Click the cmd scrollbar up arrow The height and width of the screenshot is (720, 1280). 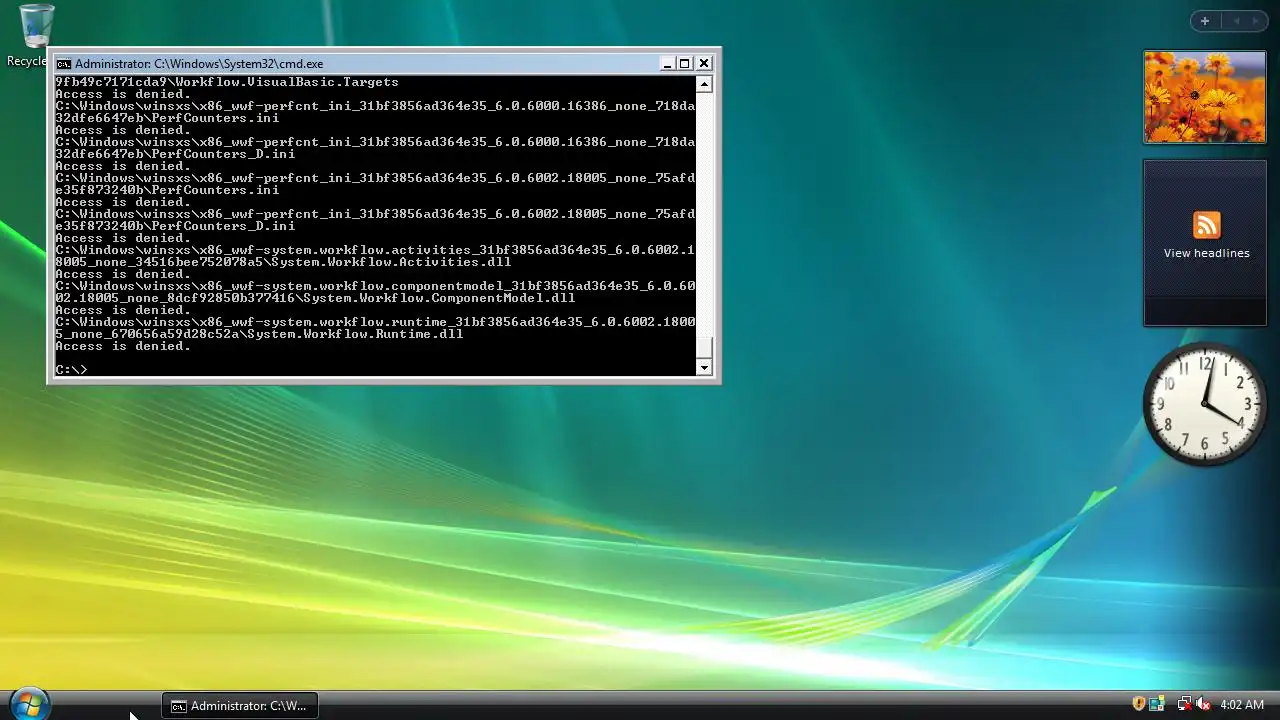click(704, 84)
